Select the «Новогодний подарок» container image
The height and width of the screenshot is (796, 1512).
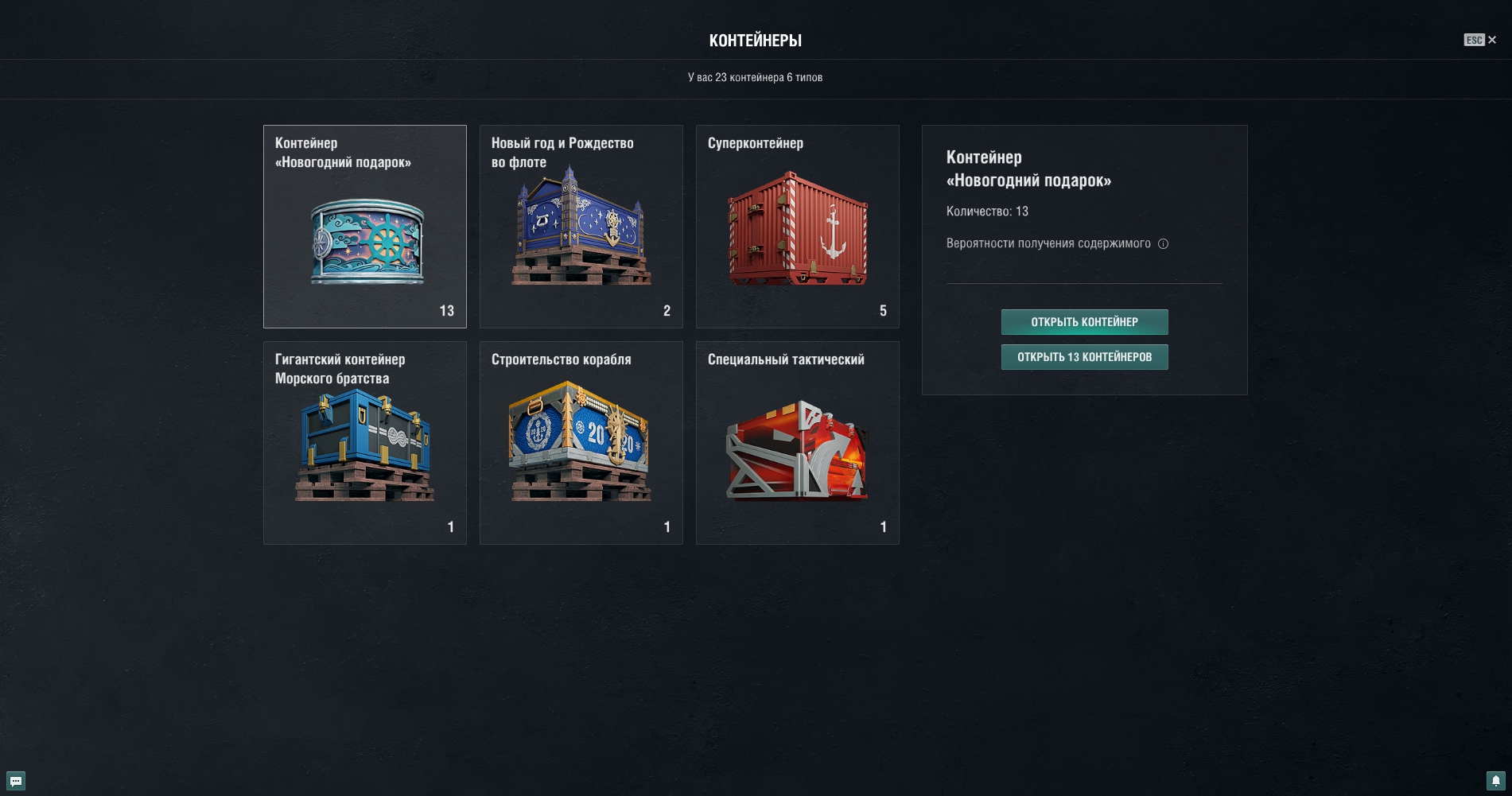[367, 242]
